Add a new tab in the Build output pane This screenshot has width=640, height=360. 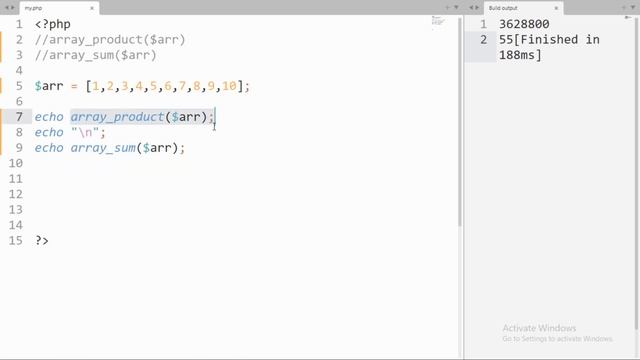tap(624, 8)
